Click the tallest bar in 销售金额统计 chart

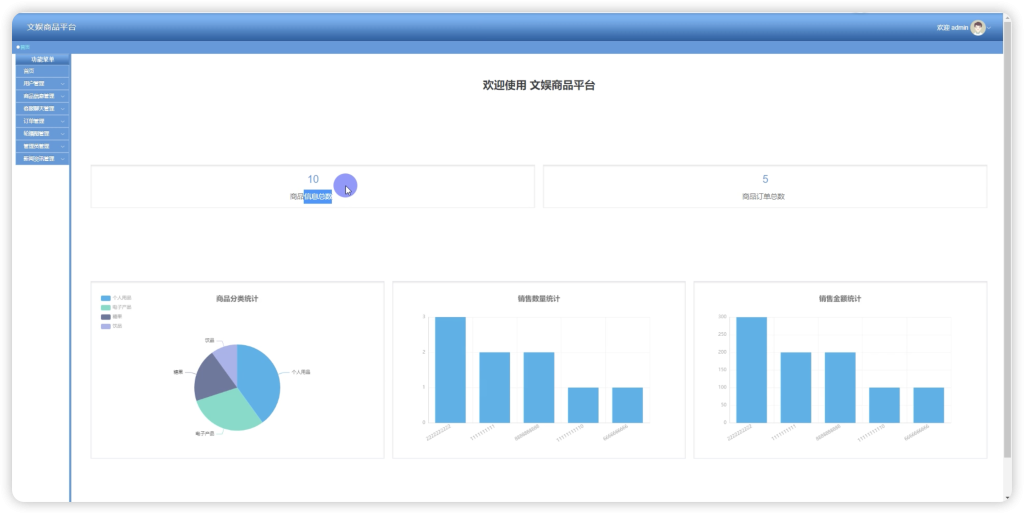point(752,370)
